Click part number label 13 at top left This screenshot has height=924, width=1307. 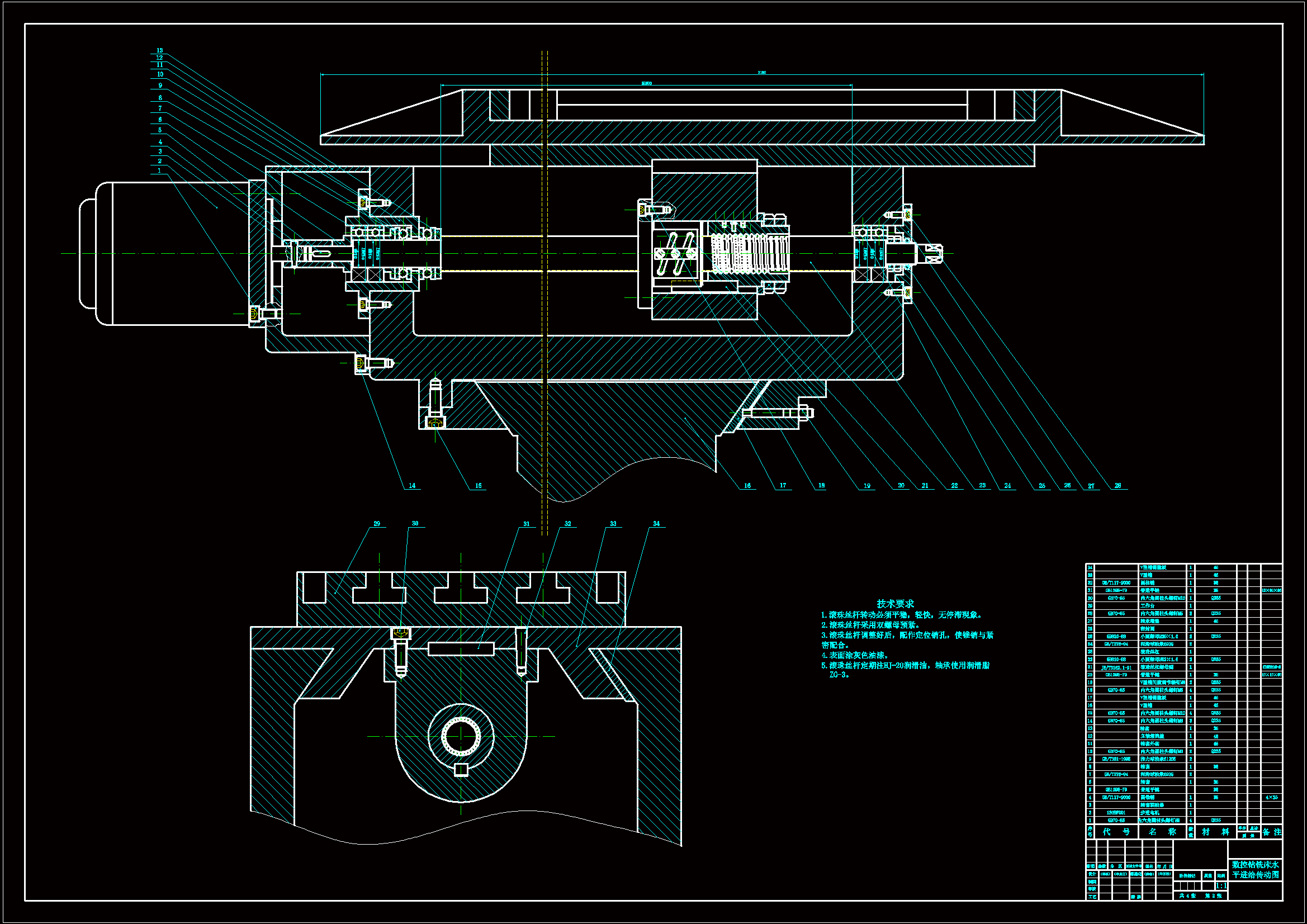pyautogui.click(x=160, y=51)
